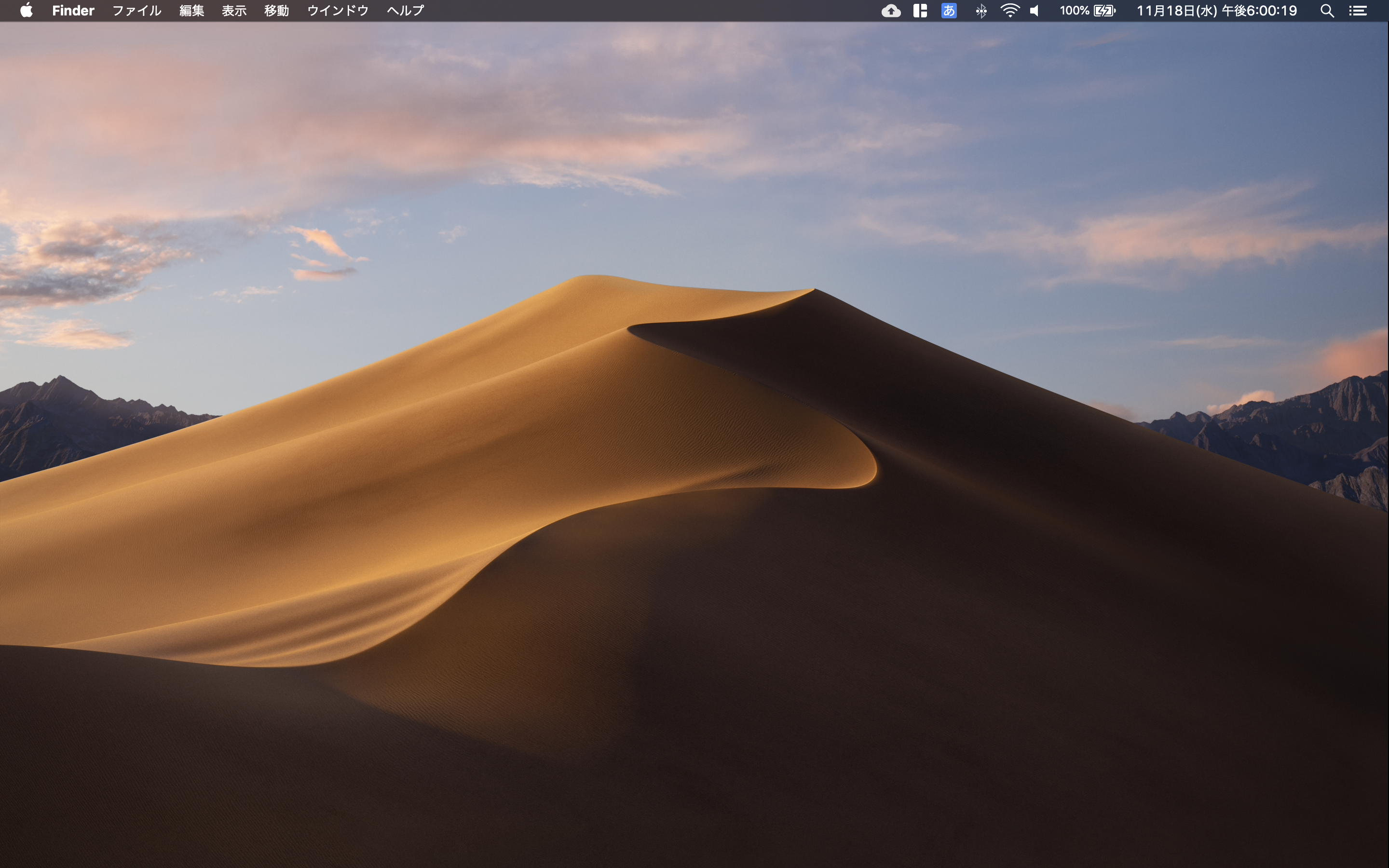The image size is (1389, 868).
Task: Open the ヘルプ menu
Action: pos(405,10)
